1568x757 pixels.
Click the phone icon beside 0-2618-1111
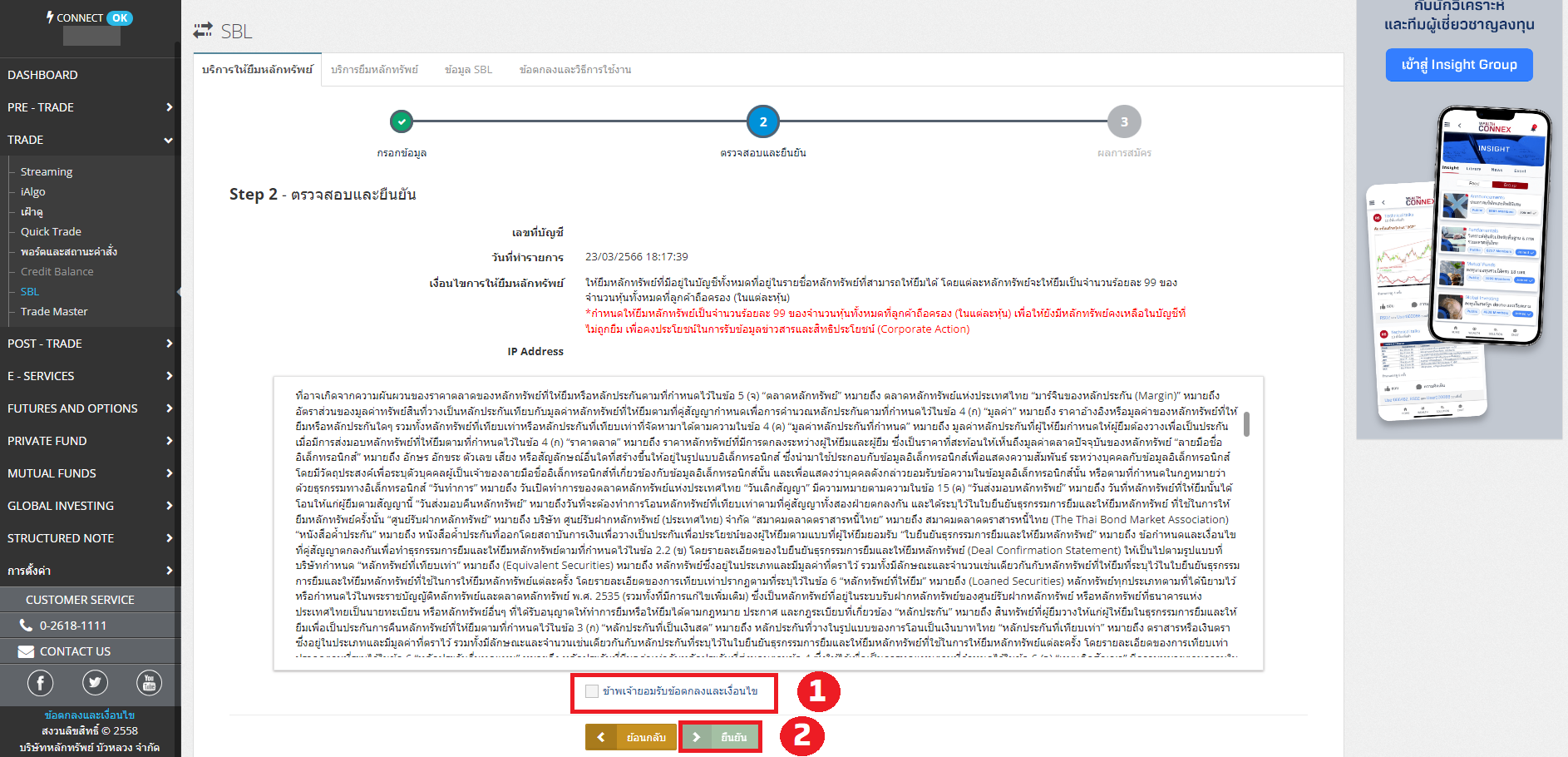click(27, 626)
